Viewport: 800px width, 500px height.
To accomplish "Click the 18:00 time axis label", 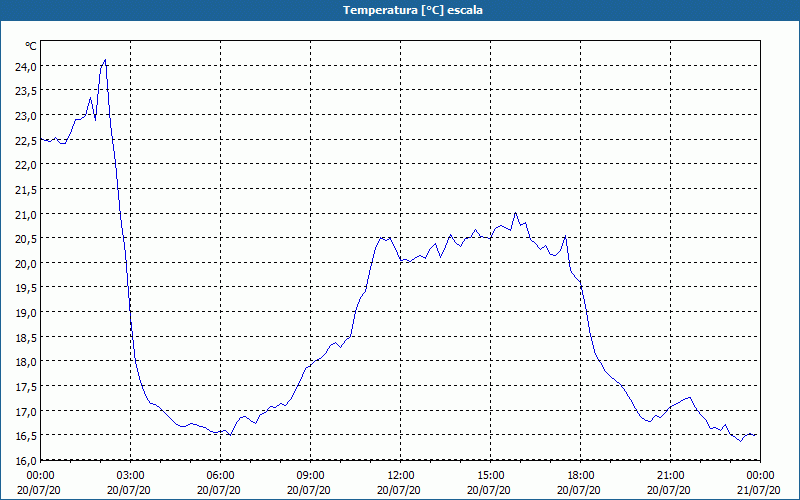I will coord(581,476).
